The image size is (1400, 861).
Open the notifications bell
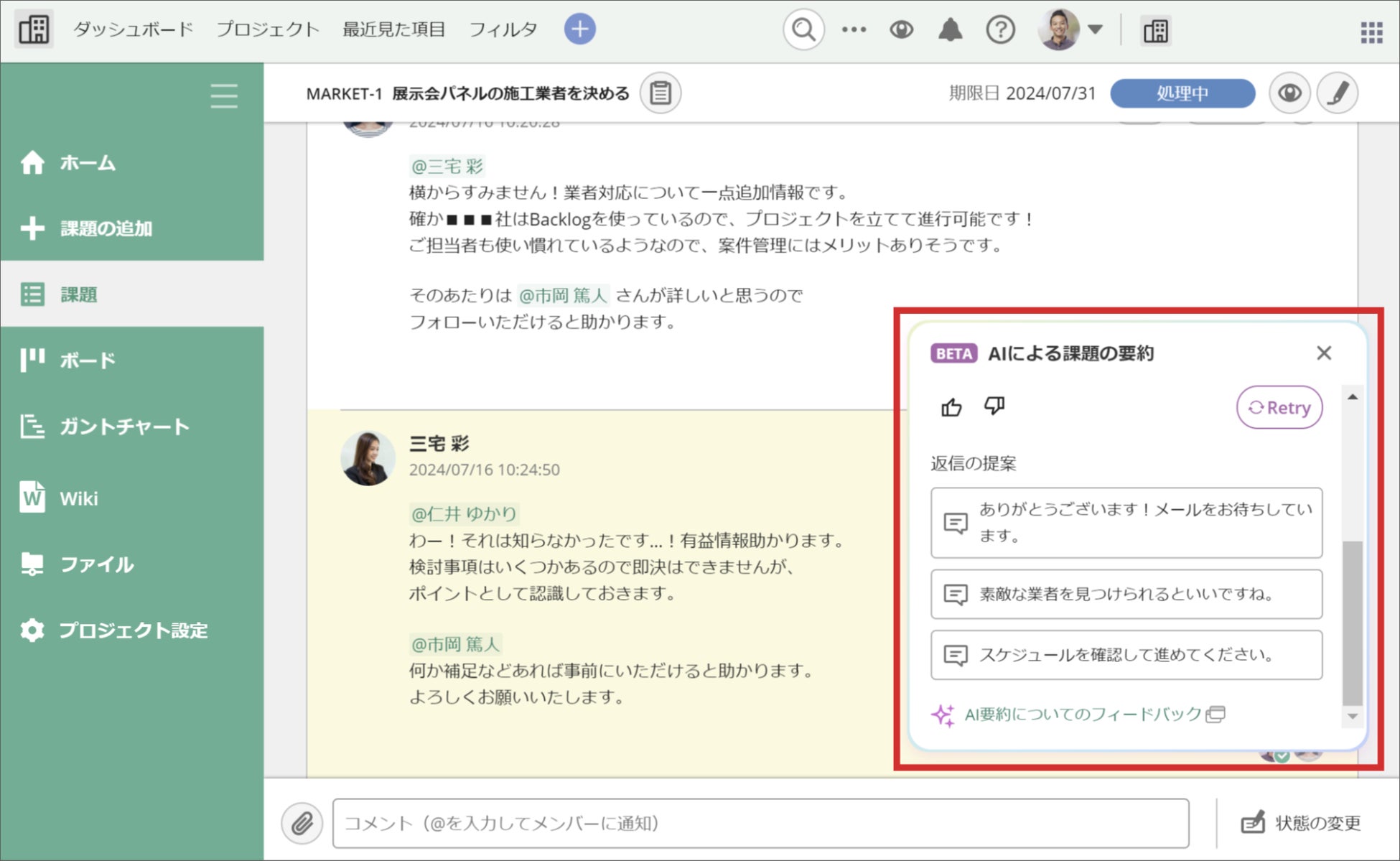pos(951,30)
